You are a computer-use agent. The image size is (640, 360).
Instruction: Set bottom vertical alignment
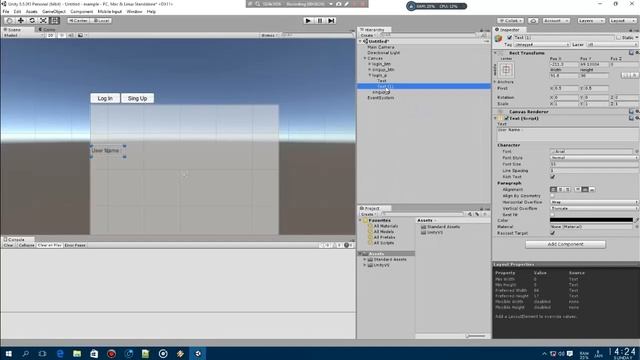click(592, 189)
